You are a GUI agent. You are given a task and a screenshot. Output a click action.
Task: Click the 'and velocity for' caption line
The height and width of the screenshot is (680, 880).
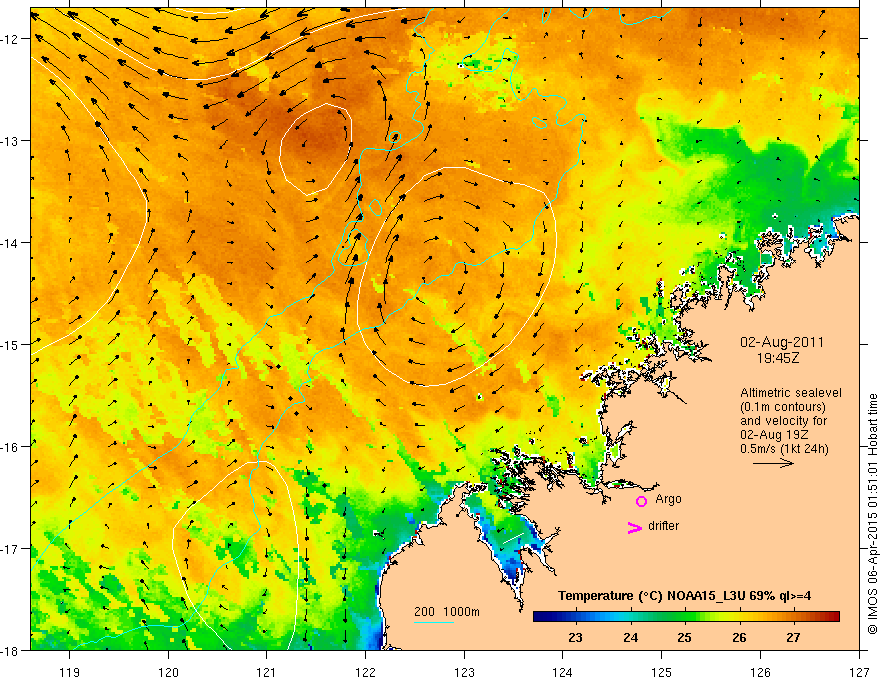783,421
